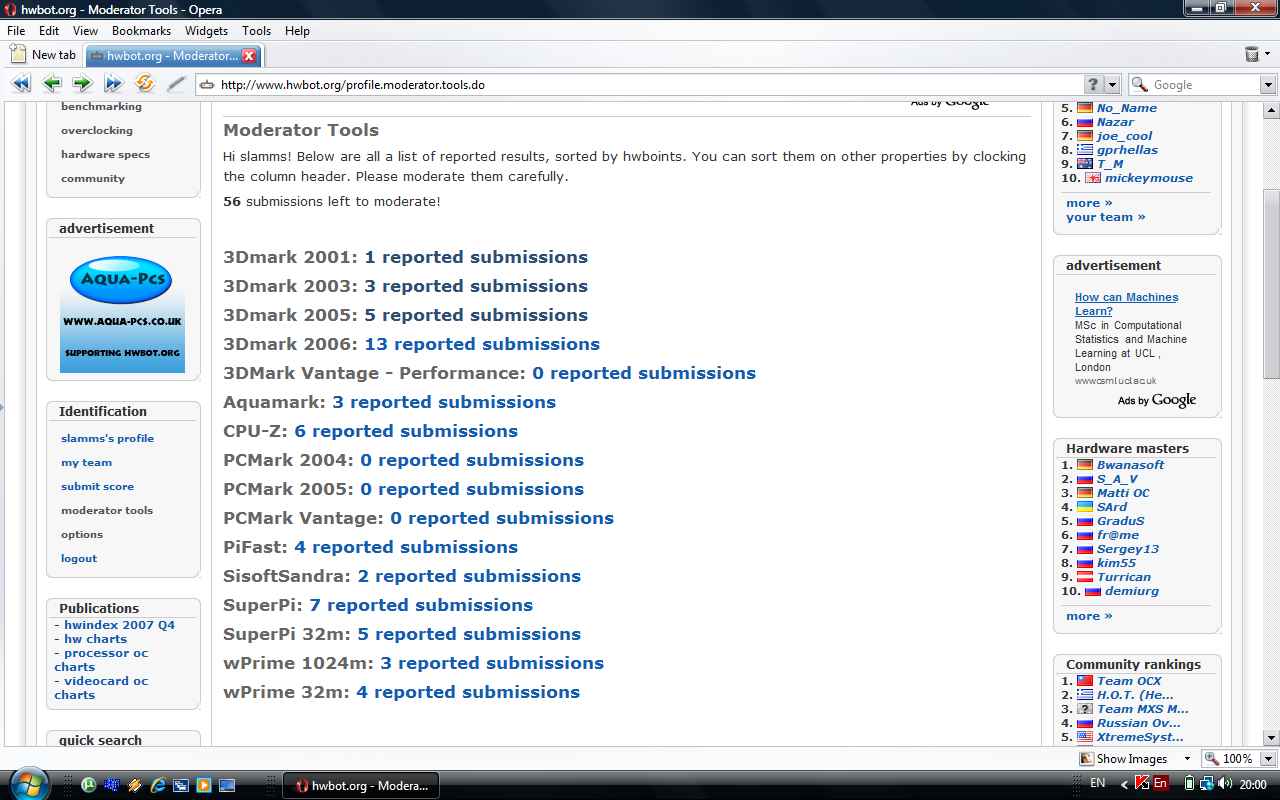Click the magnifier icon in the Google search field
The width and height of the screenshot is (1280, 800).
click(1139, 85)
